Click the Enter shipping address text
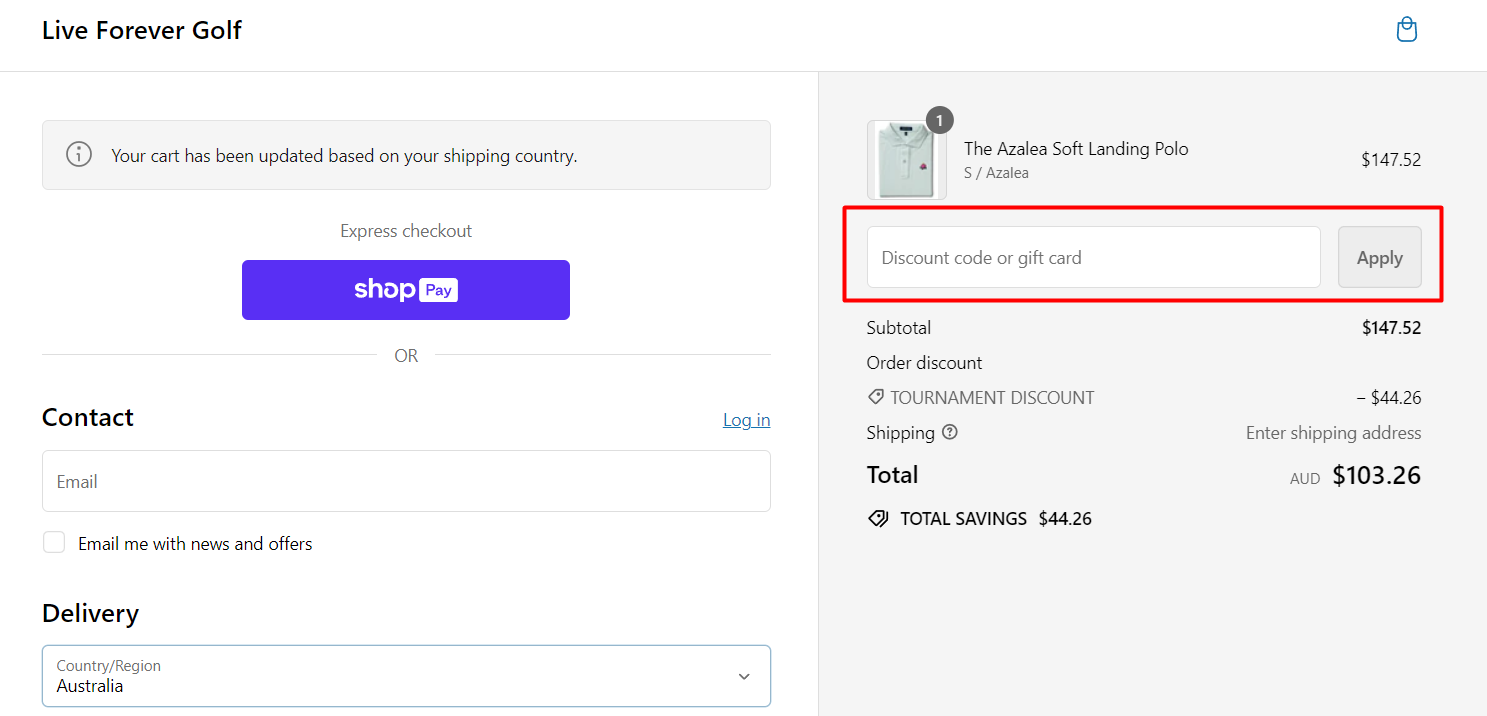This screenshot has width=1487, height=716. coord(1333,433)
